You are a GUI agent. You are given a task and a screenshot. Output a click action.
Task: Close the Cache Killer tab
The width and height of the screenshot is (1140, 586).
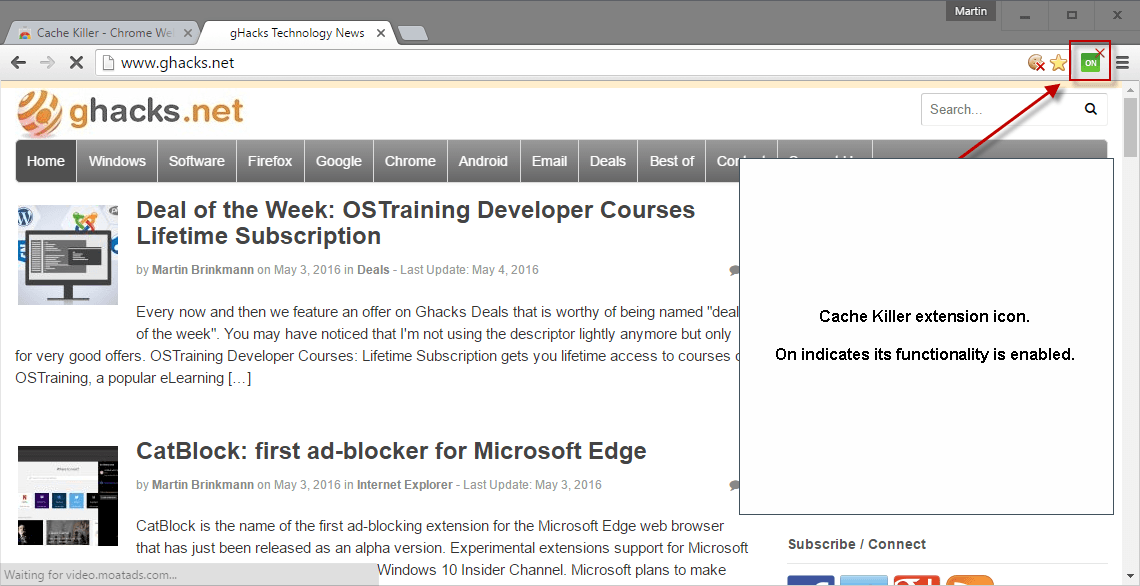(188, 33)
